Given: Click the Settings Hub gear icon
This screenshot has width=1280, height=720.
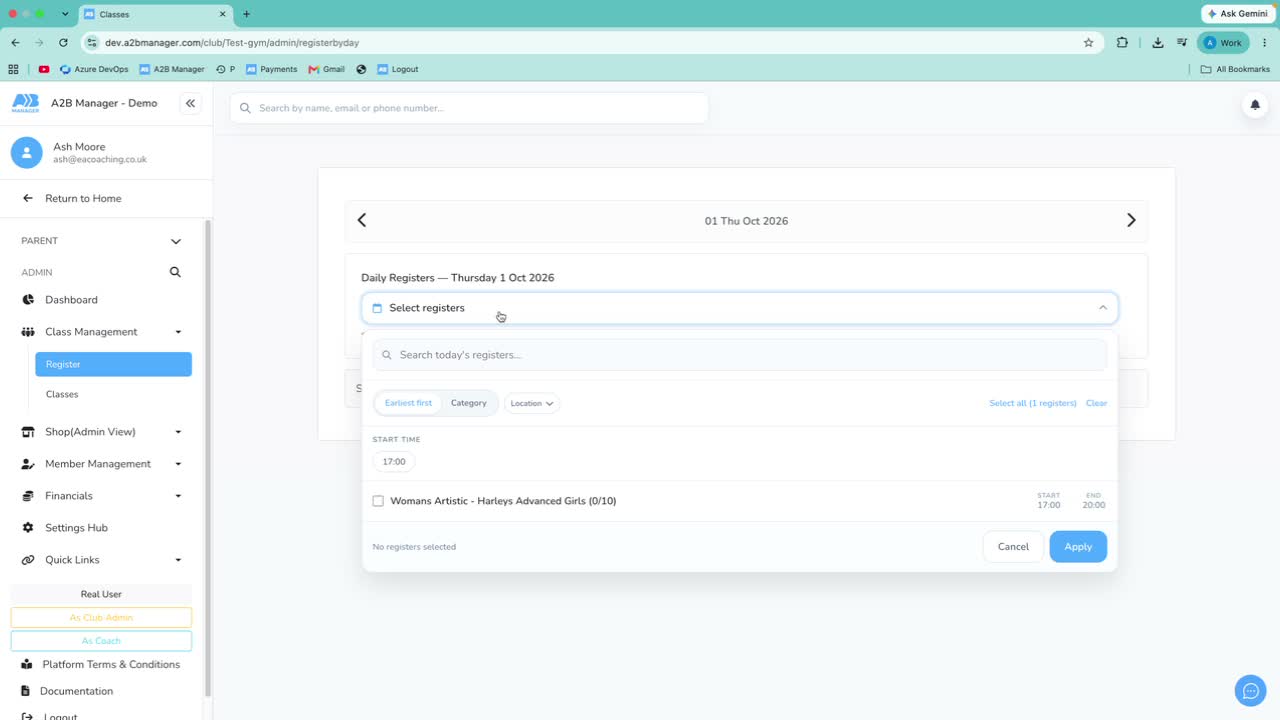Looking at the screenshot, I should (x=28, y=528).
